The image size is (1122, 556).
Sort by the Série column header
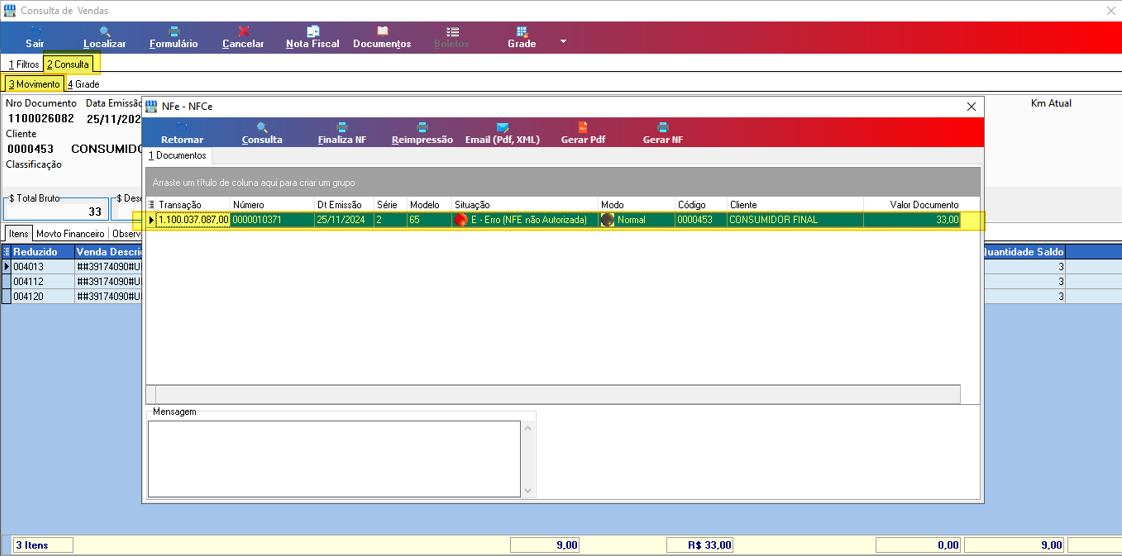[x=391, y=205]
